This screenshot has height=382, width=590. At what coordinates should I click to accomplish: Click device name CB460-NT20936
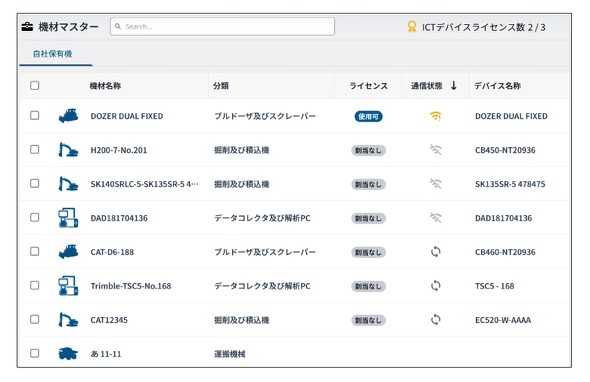point(505,252)
